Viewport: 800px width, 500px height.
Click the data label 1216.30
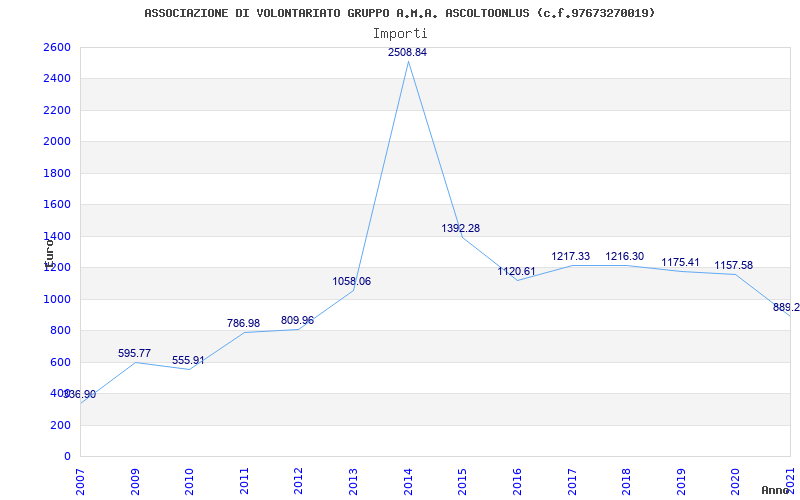tap(624, 257)
